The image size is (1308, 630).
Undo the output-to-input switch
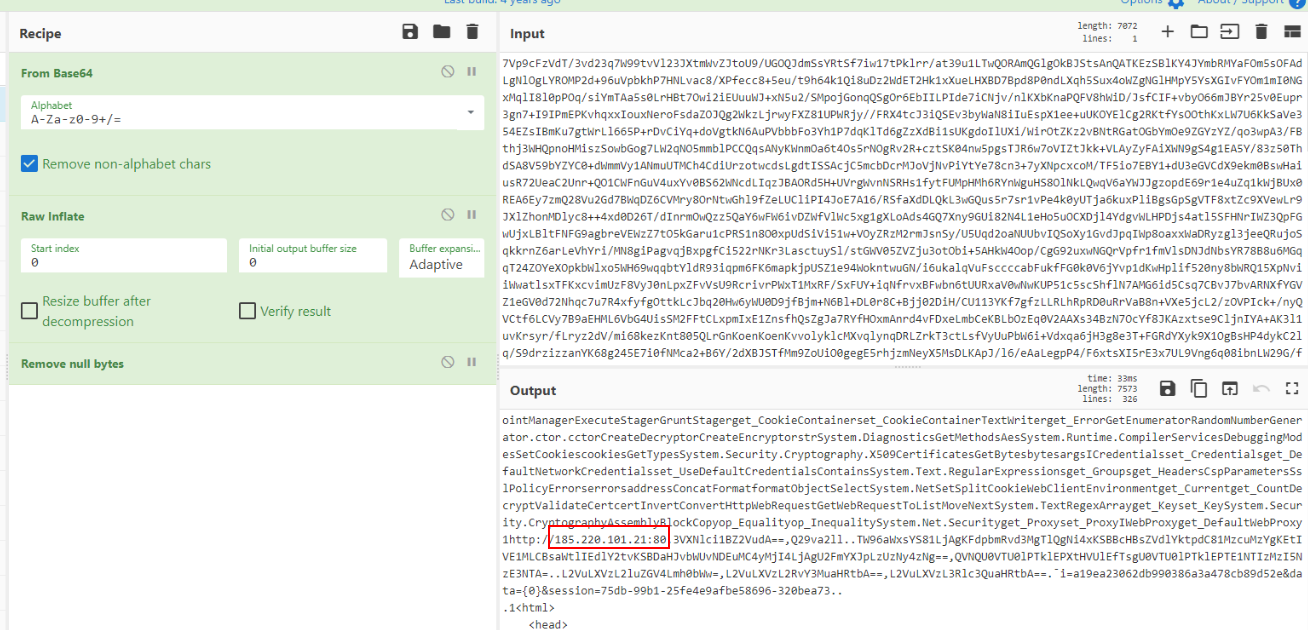click(x=1261, y=388)
